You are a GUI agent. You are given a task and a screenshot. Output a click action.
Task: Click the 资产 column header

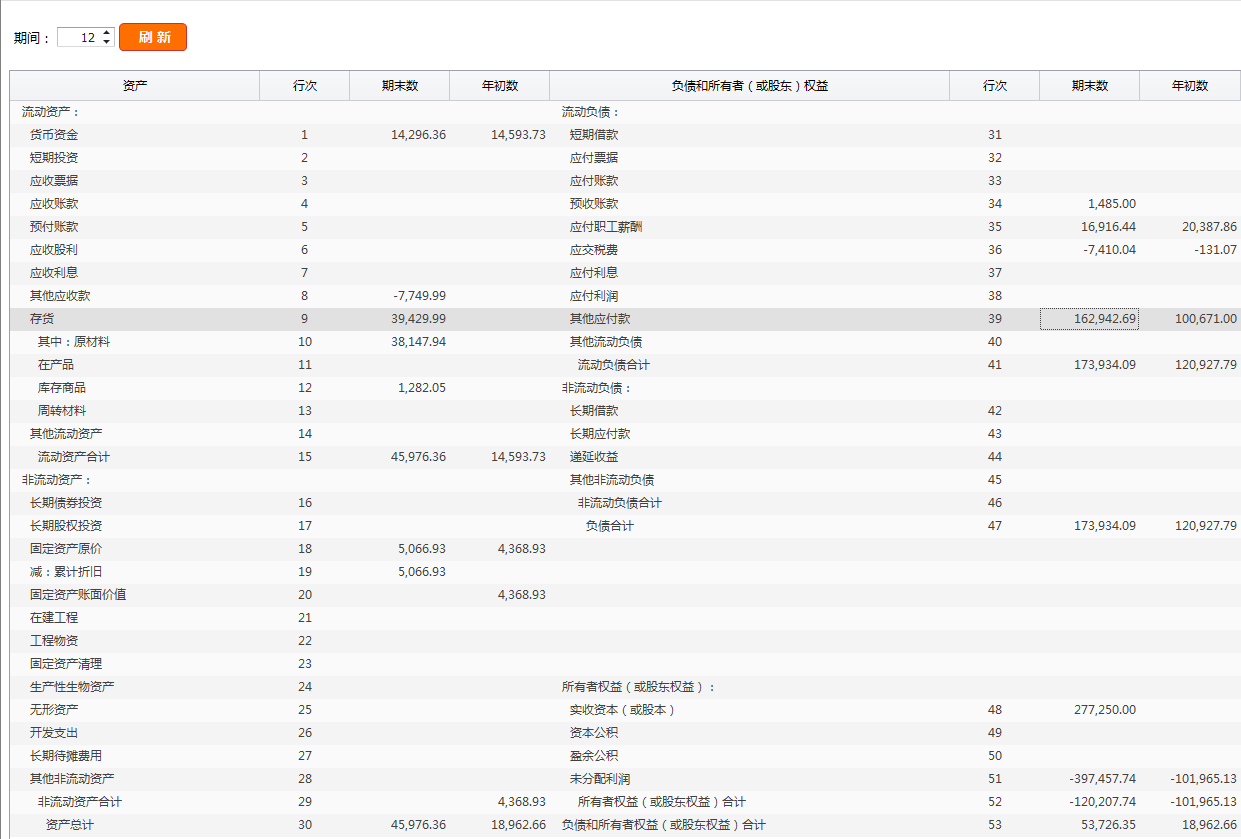click(x=135, y=86)
